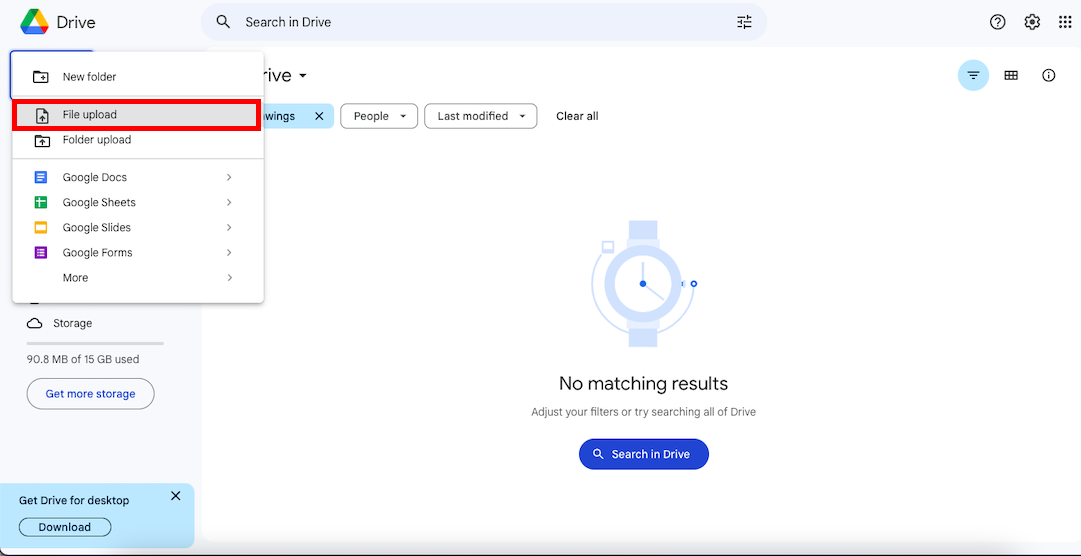The height and width of the screenshot is (556, 1081).
Task: Select Google Sheets menu entry
Action: pos(138,202)
